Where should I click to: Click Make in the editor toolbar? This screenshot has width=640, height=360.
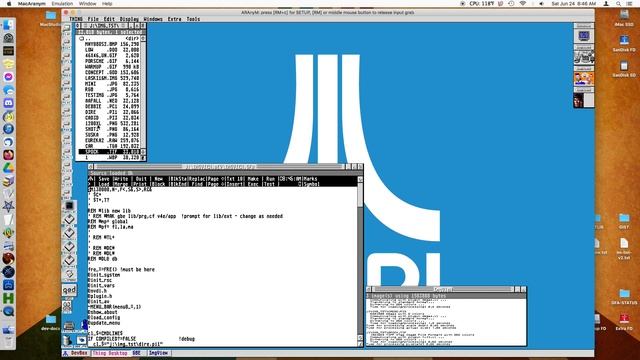click(x=253, y=179)
